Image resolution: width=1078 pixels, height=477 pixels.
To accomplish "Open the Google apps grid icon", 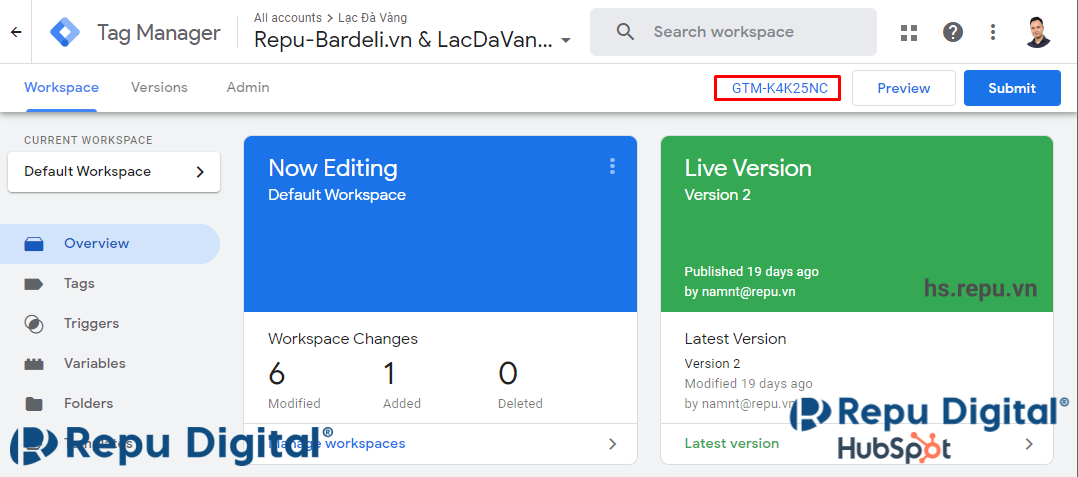I will [x=909, y=32].
